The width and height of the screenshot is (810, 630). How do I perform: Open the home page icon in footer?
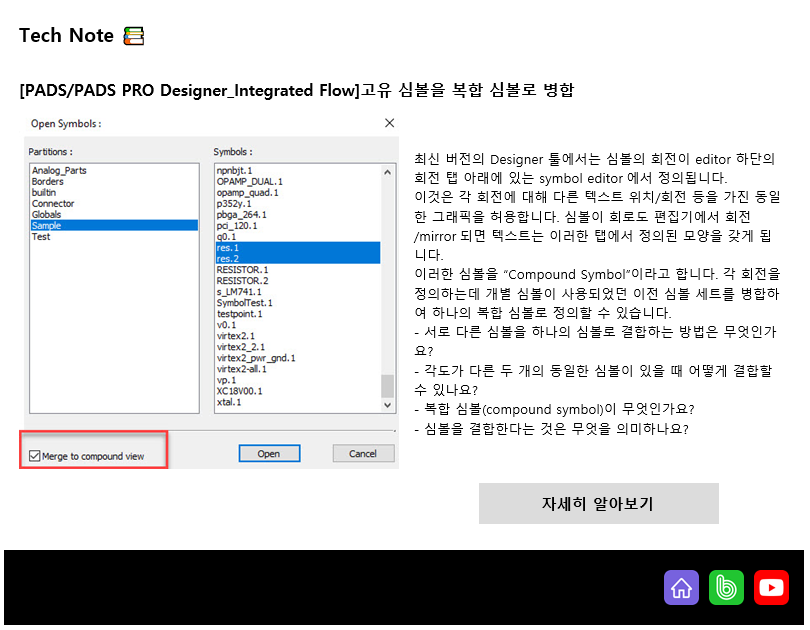[681, 588]
